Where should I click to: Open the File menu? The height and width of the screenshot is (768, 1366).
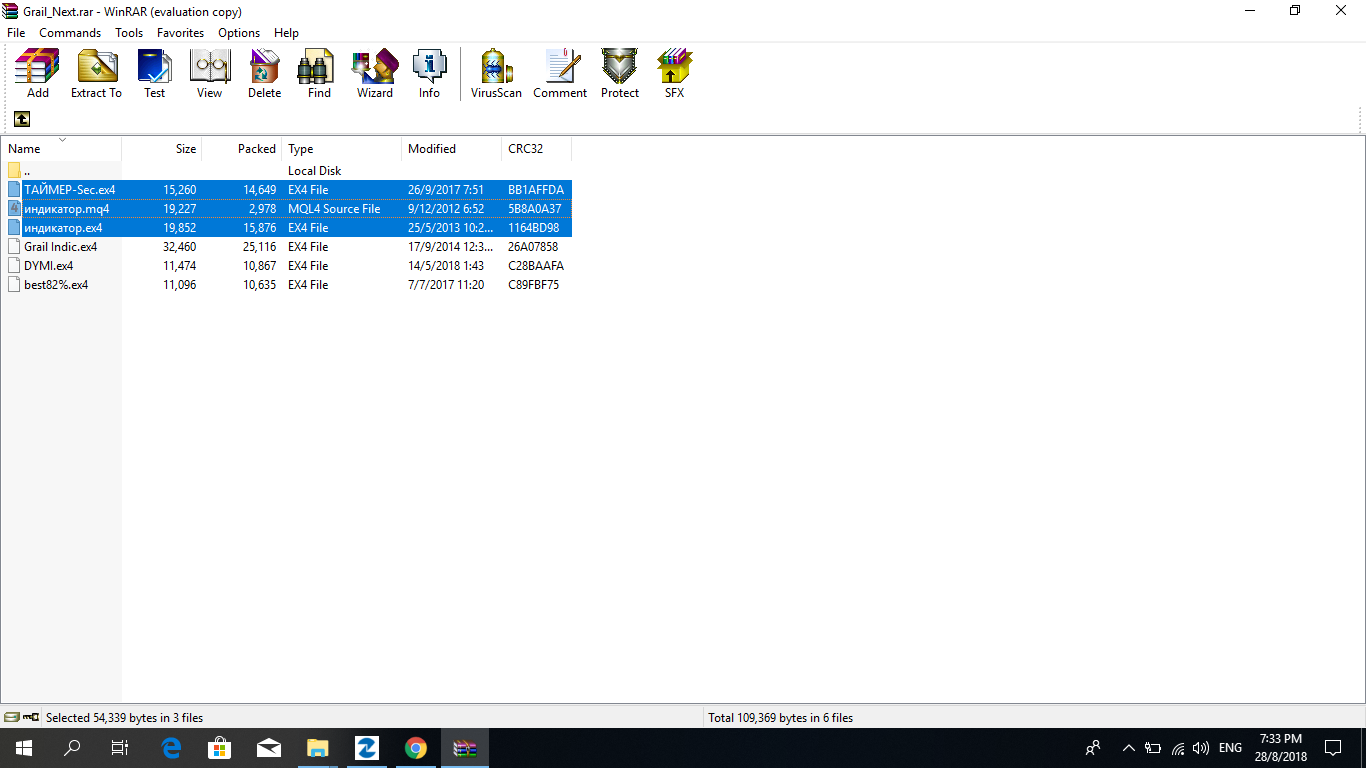coord(16,33)
